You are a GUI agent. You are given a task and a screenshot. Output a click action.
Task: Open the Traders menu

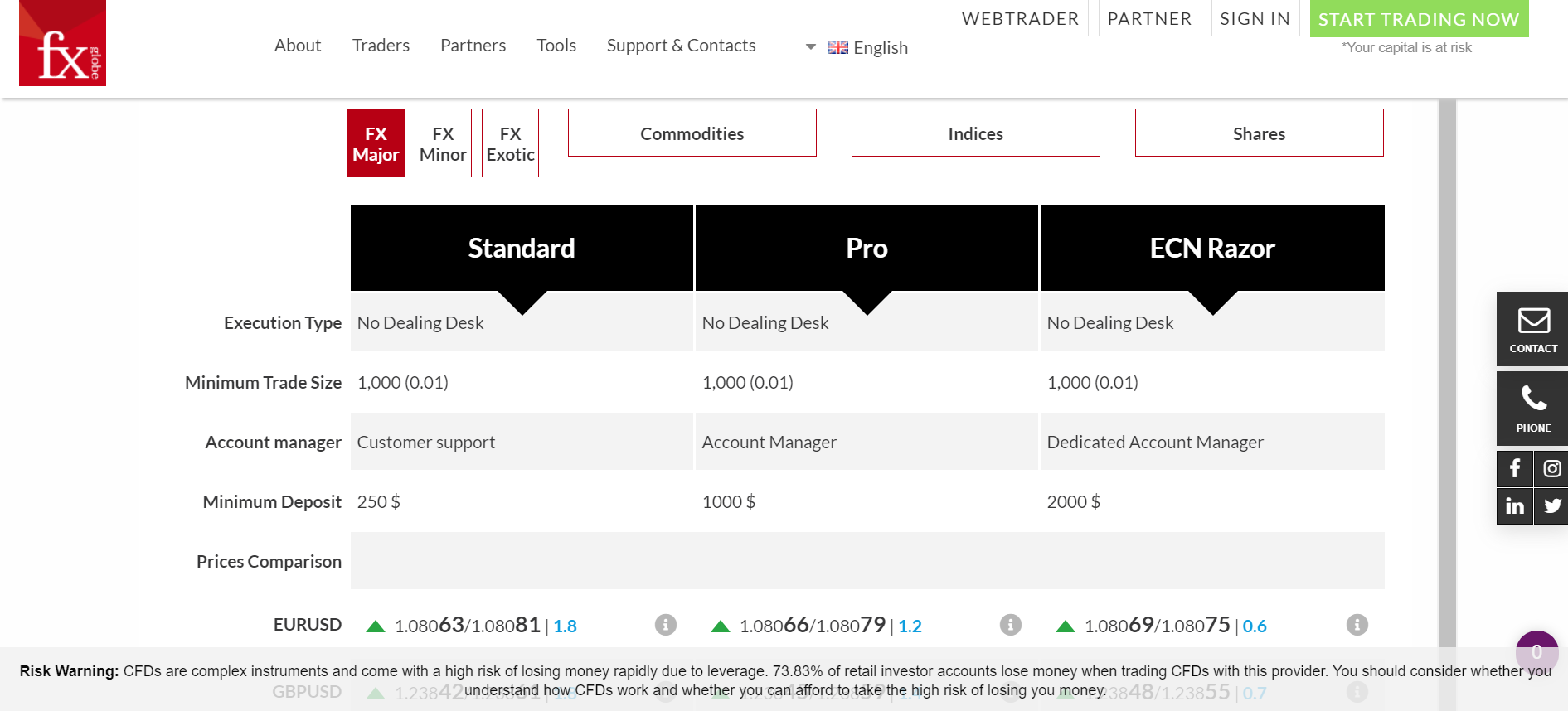click(x=381, y=46)
